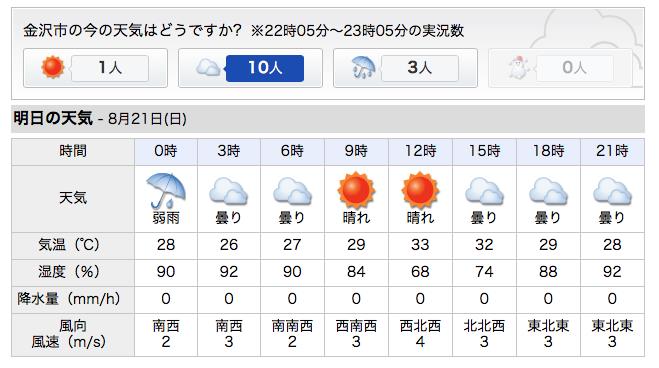Click the 18時 column header
Screen dimensions: 659x368
pyautogui.click(x=548, y=151)
